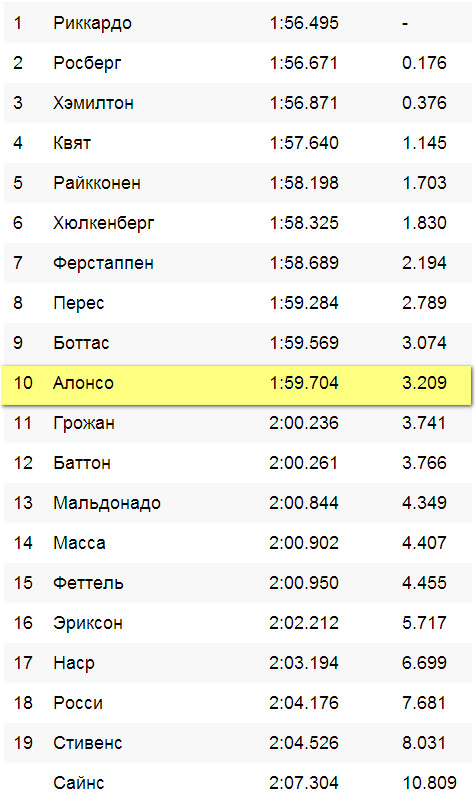475x809 pixels.
Task: Click Росберг lap time 1:56.671
Action: point(304,63)
